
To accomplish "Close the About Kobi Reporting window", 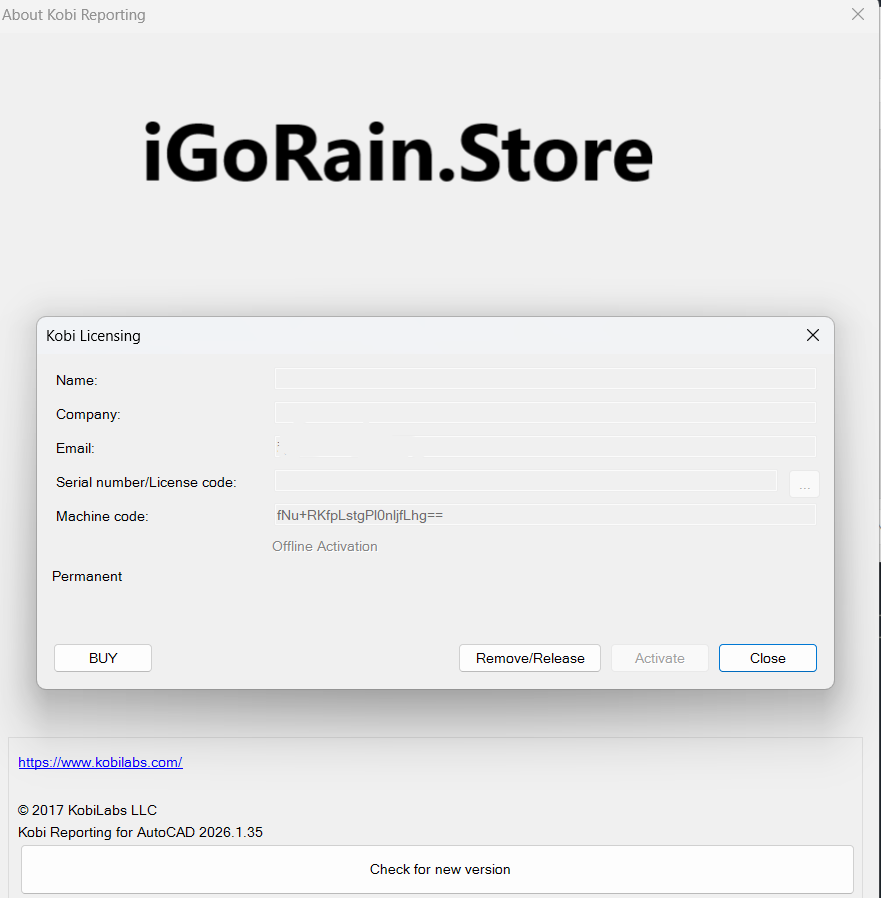I will pos(857,14).
